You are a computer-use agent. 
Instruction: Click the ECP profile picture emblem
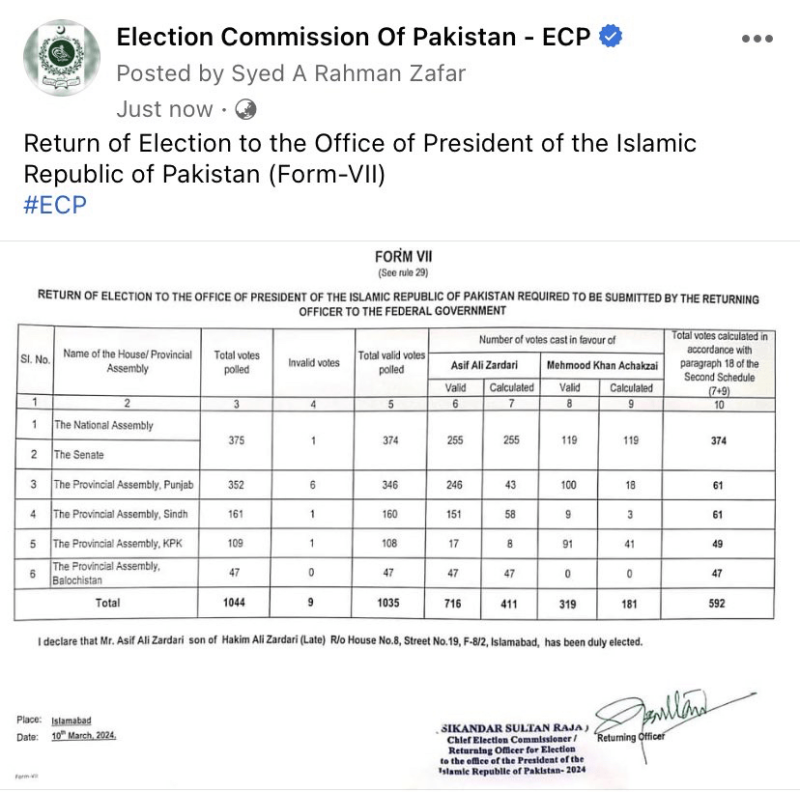point(62,58)
